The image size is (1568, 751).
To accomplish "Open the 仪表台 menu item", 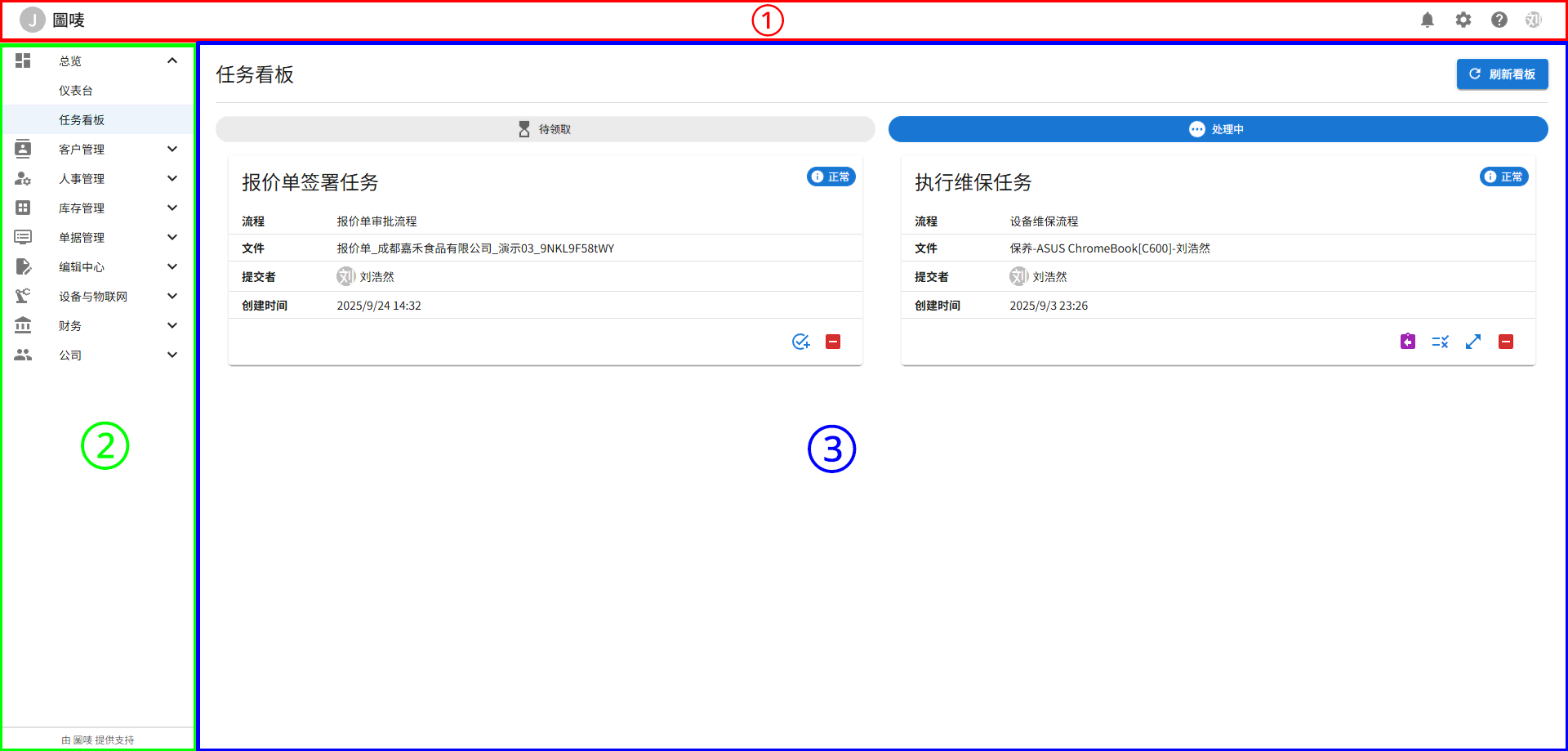I will [x=76, y=91].
